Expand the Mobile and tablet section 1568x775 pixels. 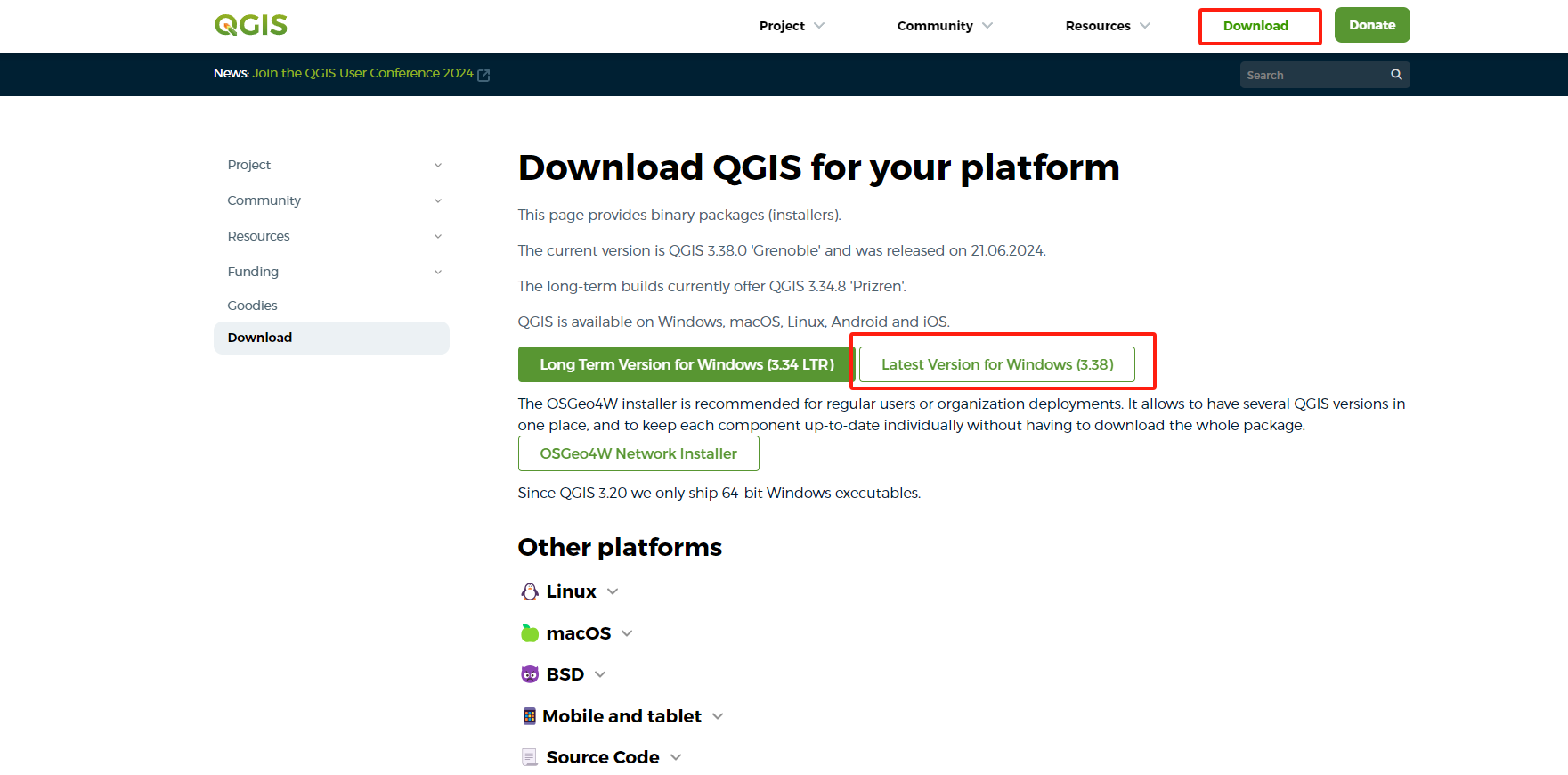point(718,716)
